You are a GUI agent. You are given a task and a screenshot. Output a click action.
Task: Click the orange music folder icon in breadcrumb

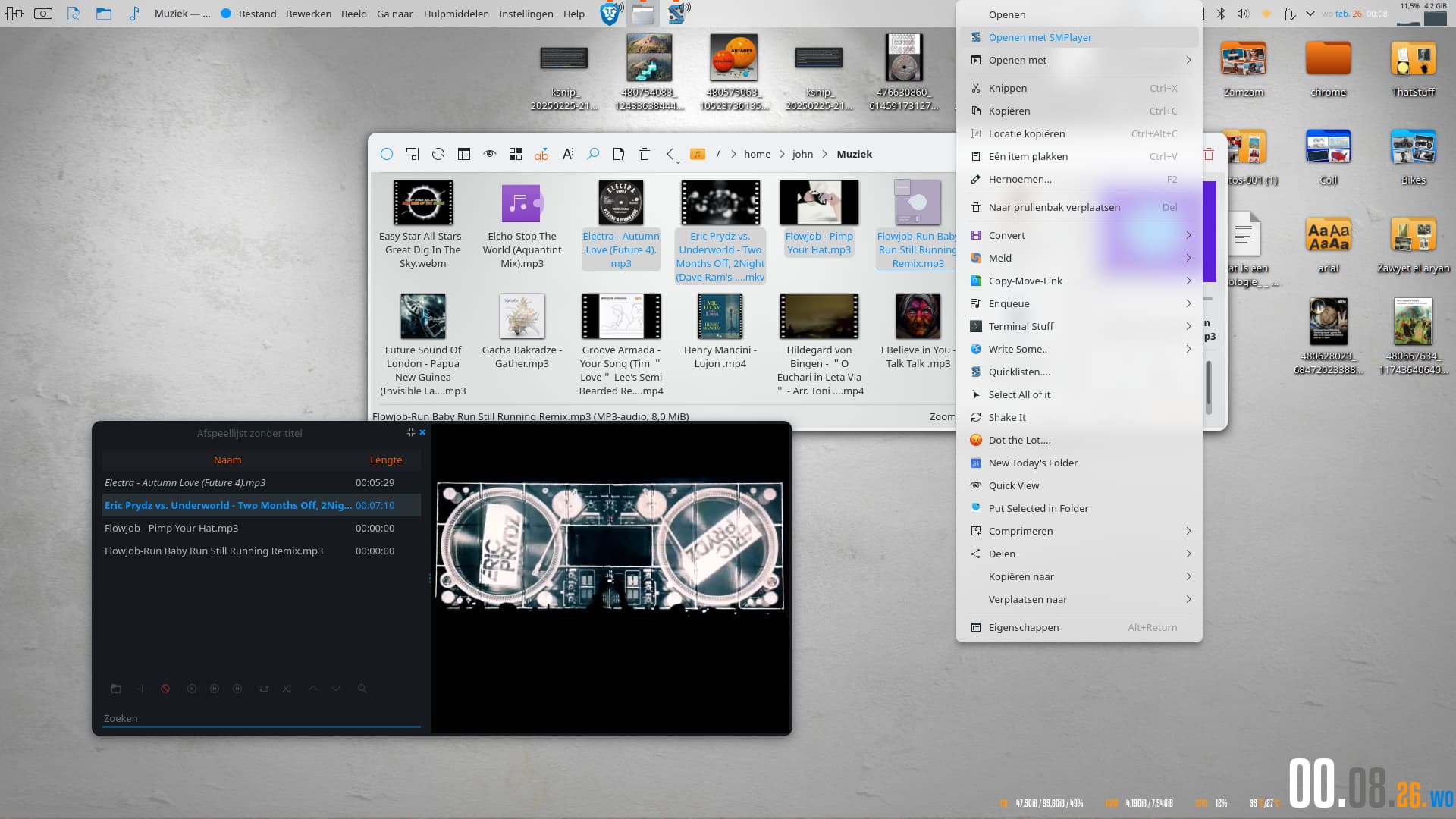click(698, 154)
